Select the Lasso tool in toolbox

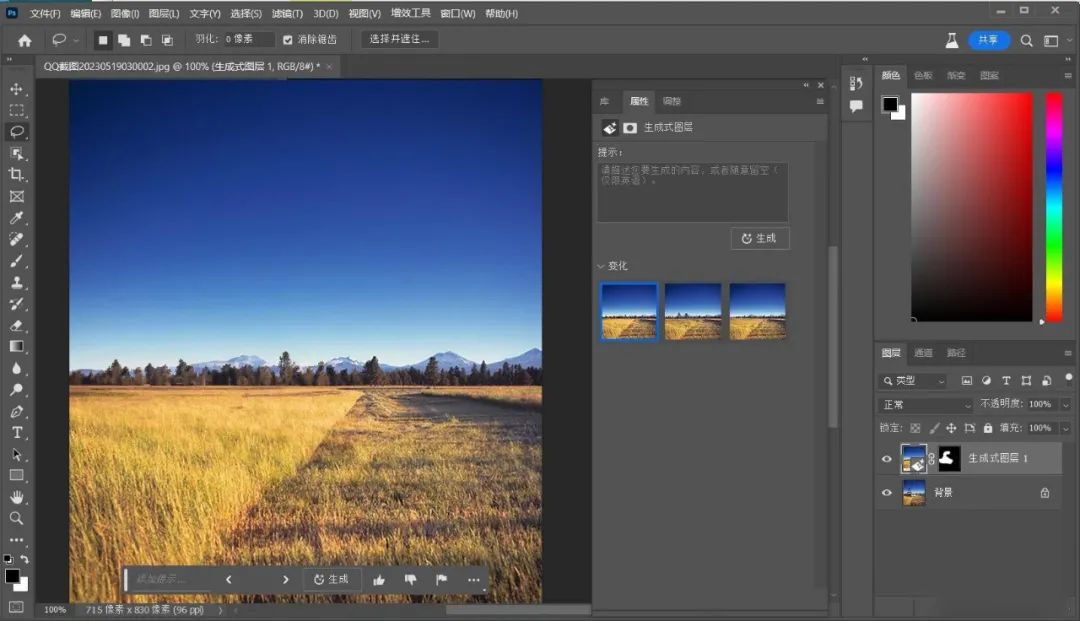[x=17, y=131]
